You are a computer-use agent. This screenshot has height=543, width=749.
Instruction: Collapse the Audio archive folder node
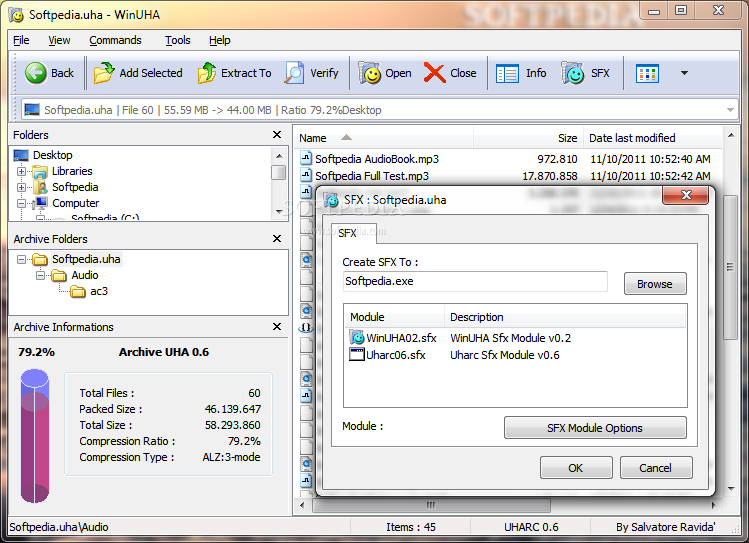(x=41, y=276)
